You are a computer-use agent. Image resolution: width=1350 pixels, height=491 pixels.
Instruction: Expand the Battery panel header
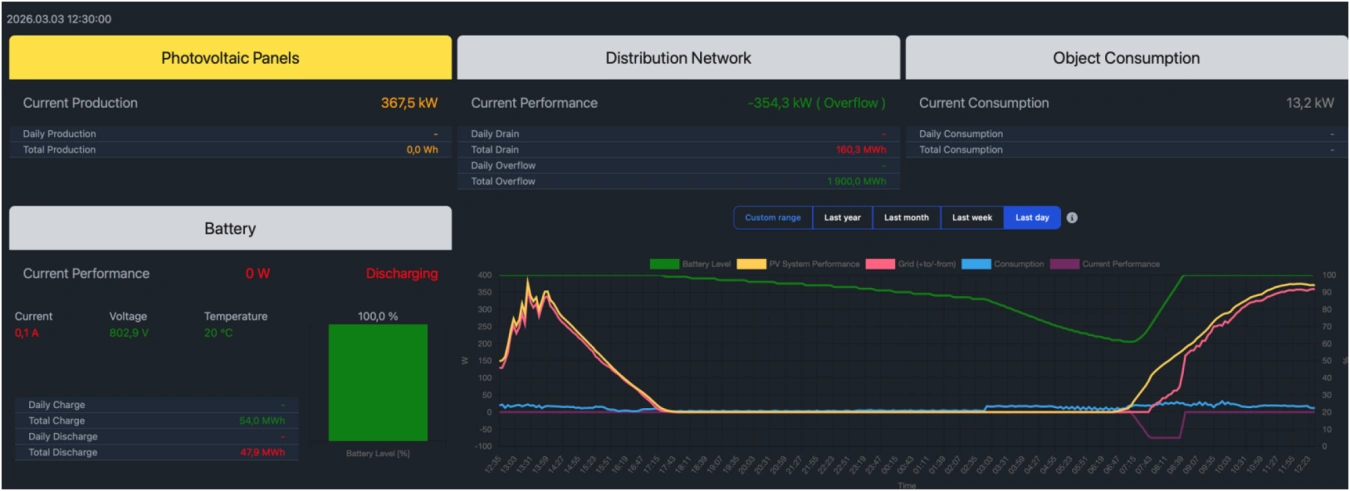pyautogui.click(x=230, y=229)
